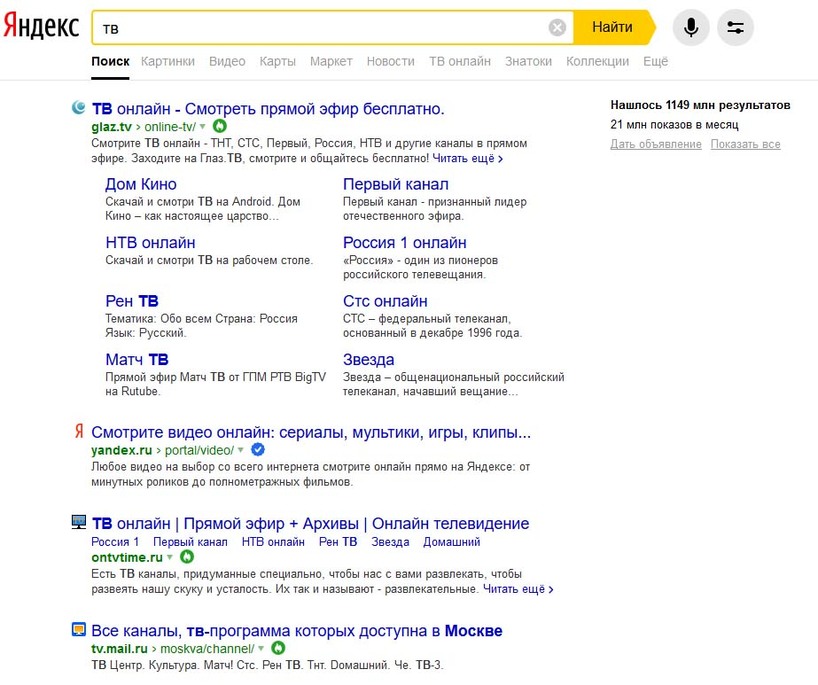Open the Россия 1 онлайн sitelink

tap(404, 243)
